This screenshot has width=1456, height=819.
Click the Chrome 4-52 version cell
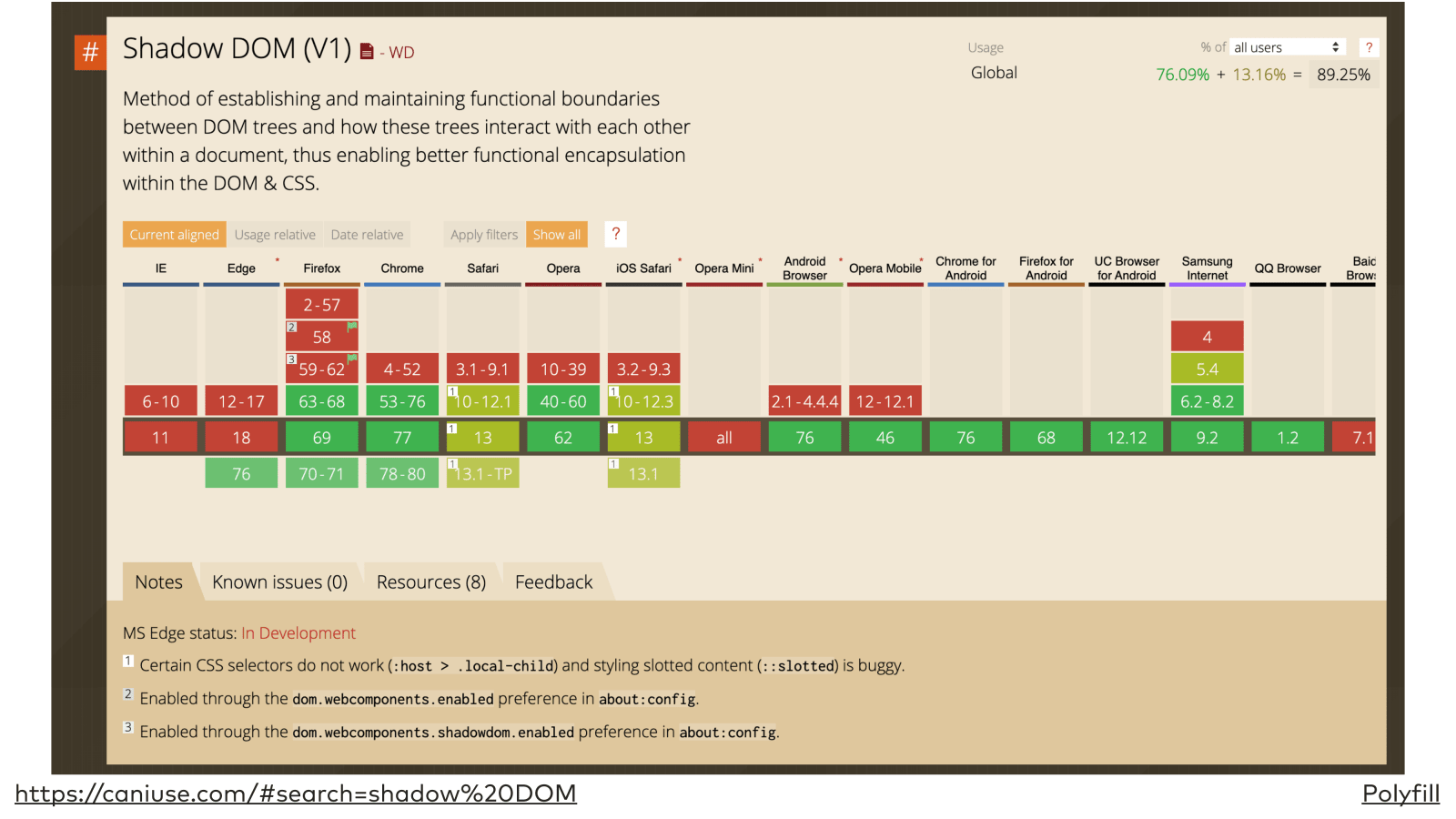click(402, 369)
